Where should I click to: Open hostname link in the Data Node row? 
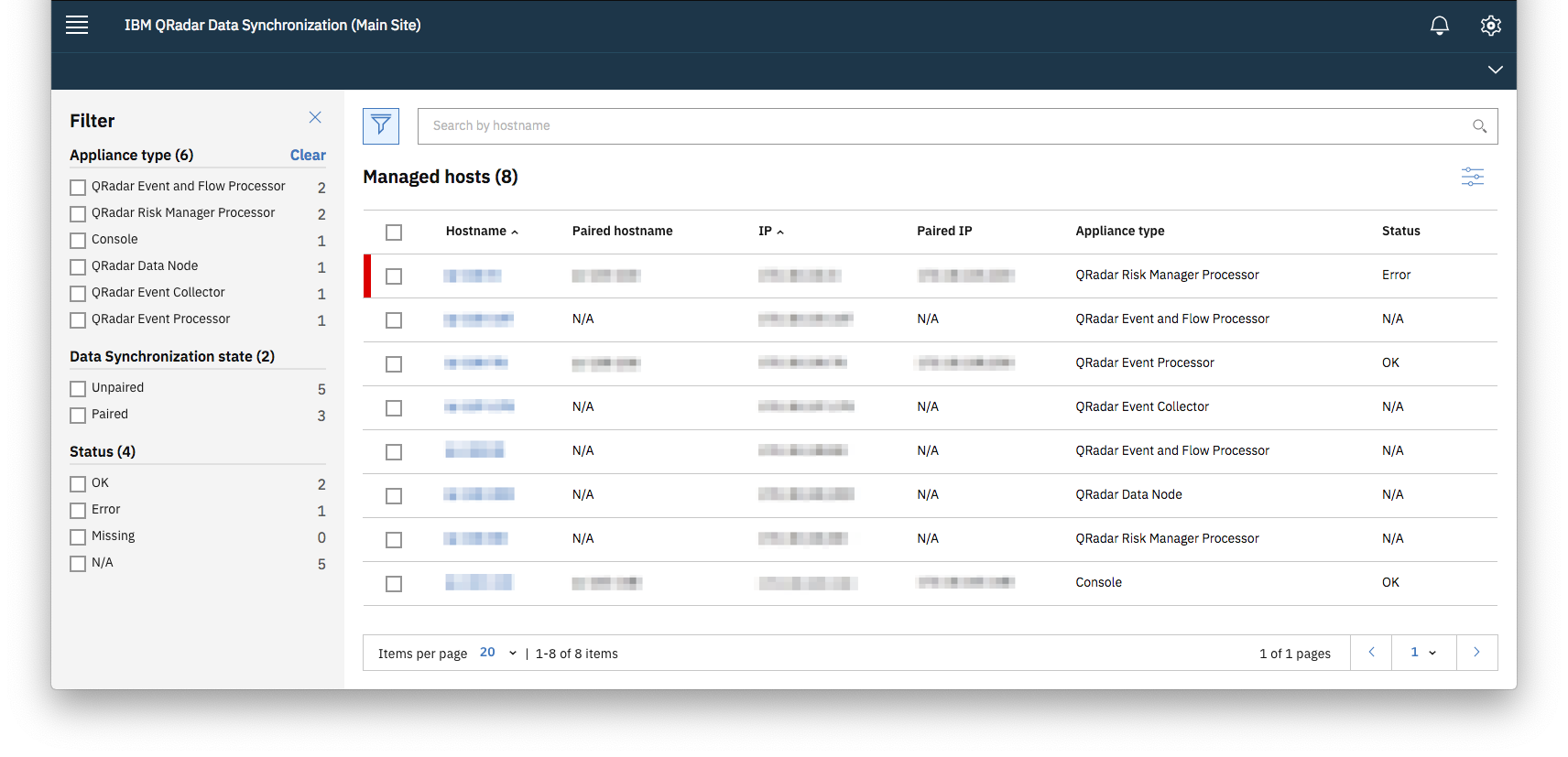click(x=479, y=494)
